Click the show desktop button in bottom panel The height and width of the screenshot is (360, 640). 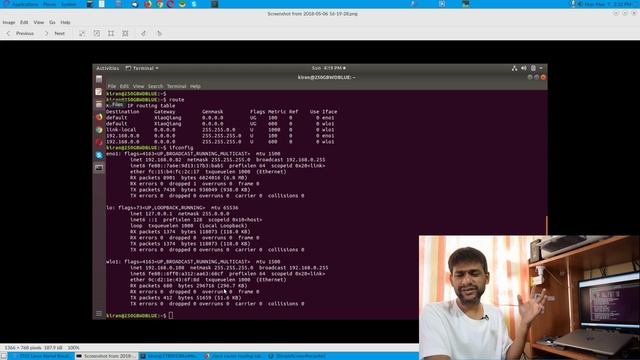(x=4, y=356)
